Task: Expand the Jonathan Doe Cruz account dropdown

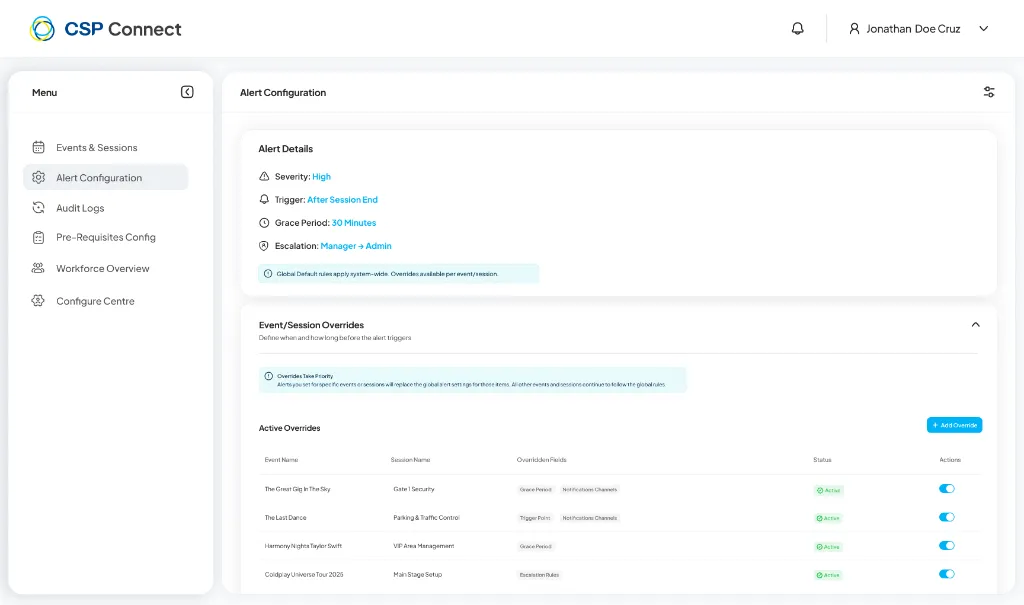Action: 984,29
